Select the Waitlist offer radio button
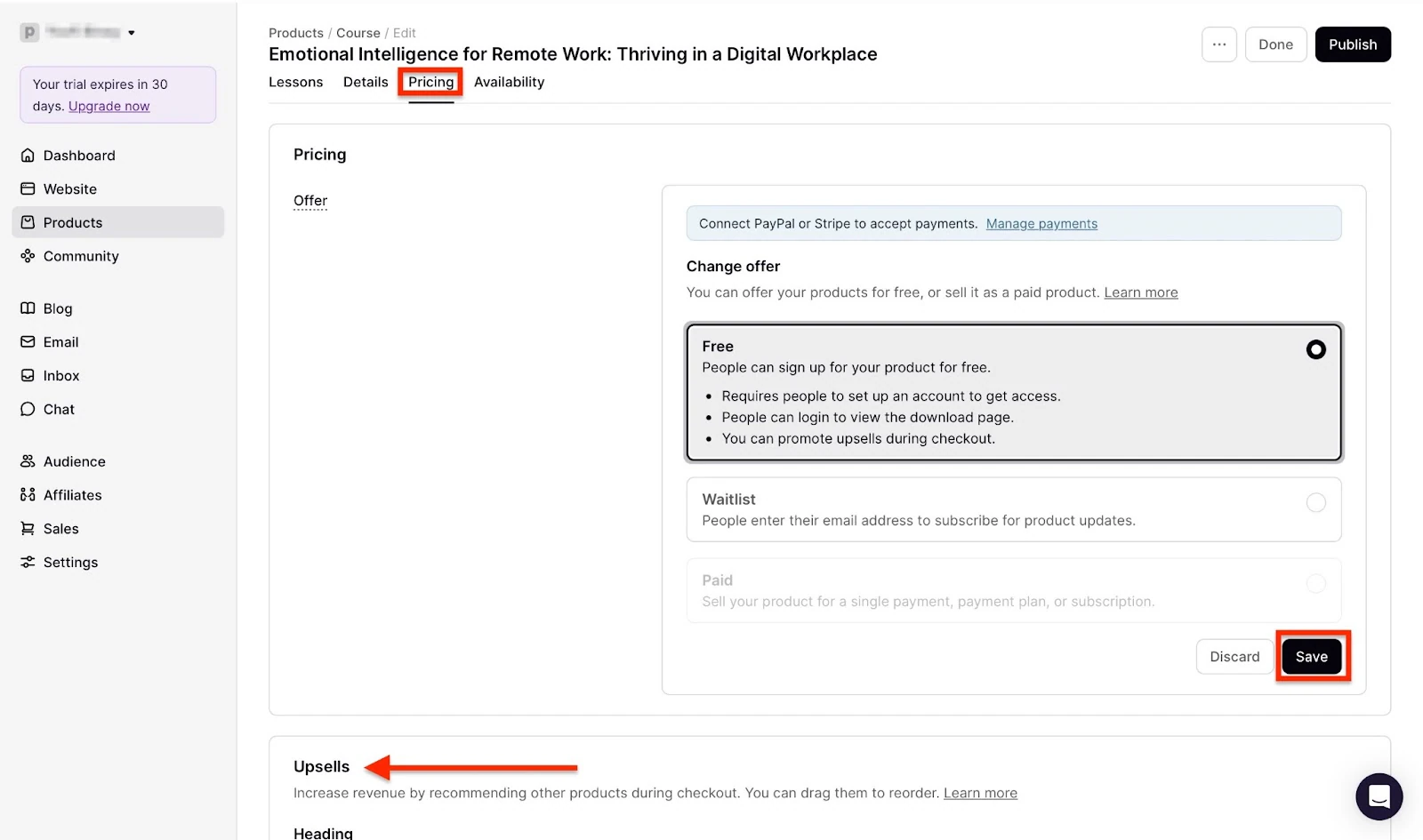1423x840 pixels. (1315, 502)
